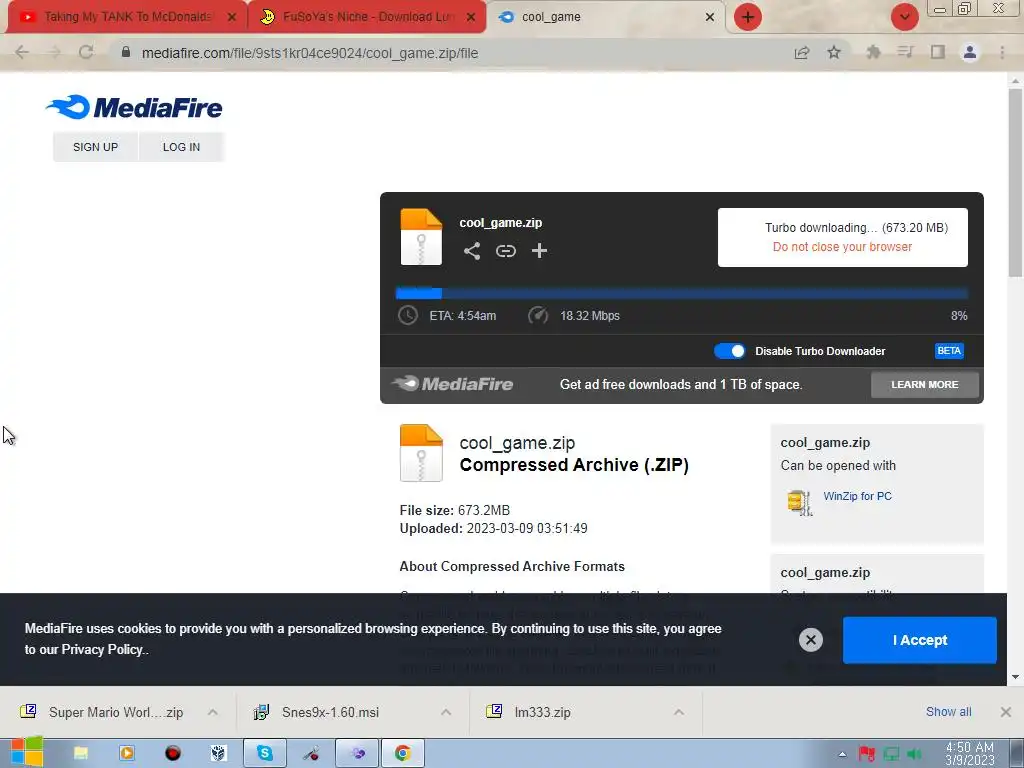Open the tab search dropdown
Screen dimensions: 1024x768
click(x=904, y=17)
